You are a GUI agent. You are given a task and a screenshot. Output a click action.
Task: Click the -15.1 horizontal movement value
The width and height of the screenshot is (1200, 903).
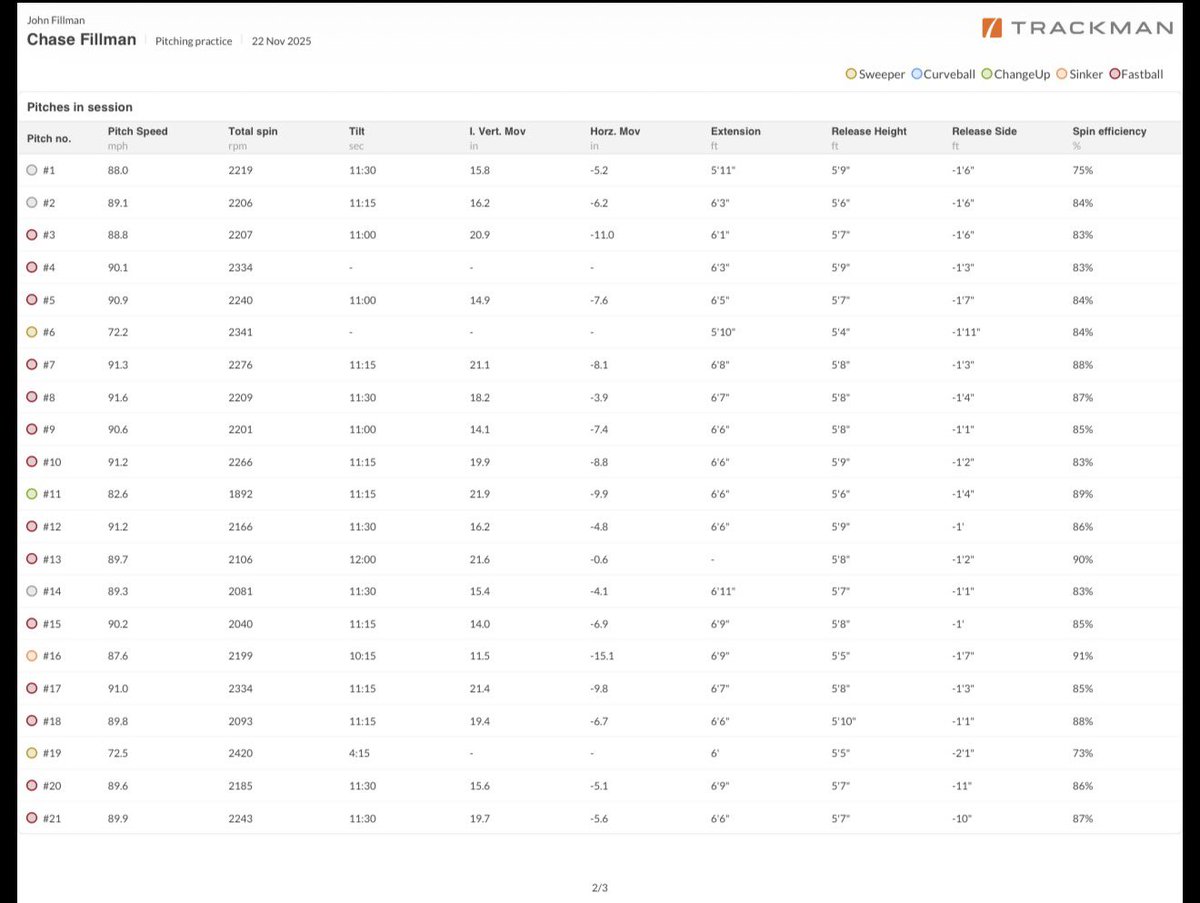click(x=604, y=656)
